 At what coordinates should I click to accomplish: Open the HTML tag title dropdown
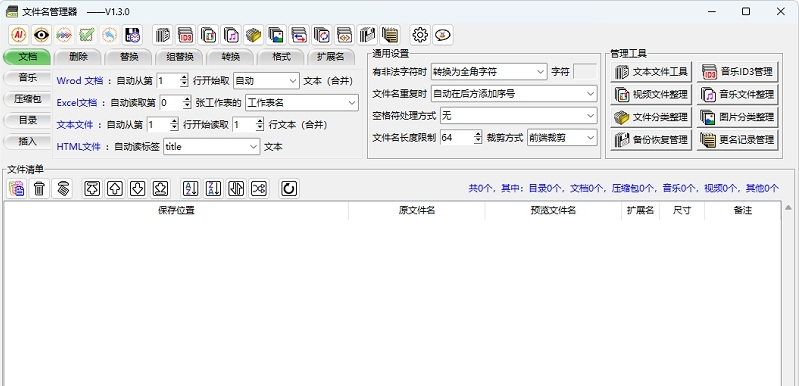tap(211, 147)
